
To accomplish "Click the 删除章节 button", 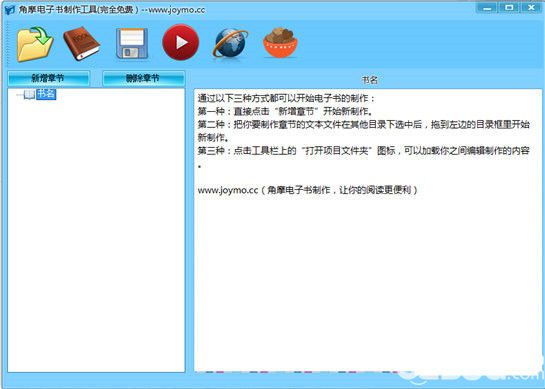I will (143, 78).
